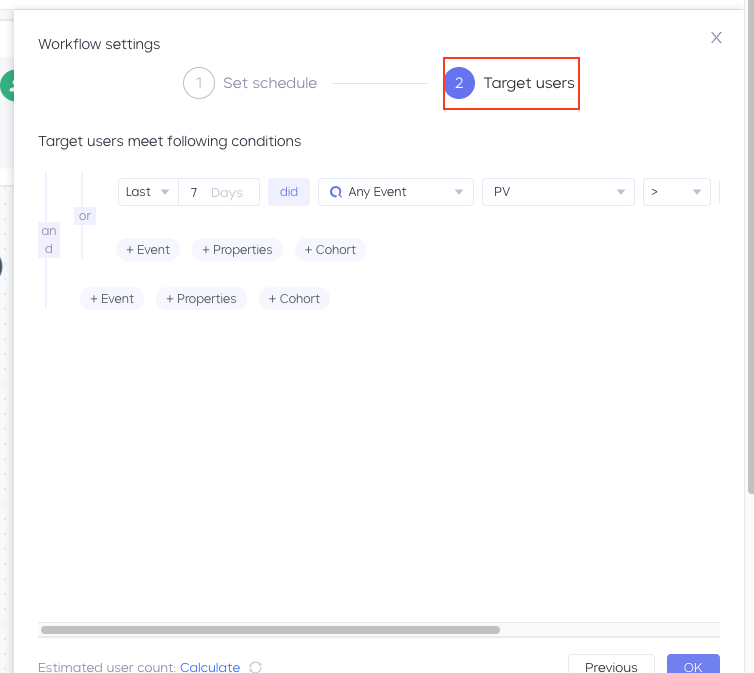Add Cohort in the inner or-group
Screen dimensions: 754x673
coord(330,249)
